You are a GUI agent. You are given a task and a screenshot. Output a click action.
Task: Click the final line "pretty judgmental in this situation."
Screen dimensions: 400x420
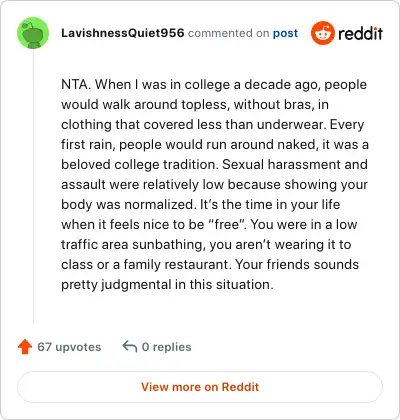(x=167, y=285)
